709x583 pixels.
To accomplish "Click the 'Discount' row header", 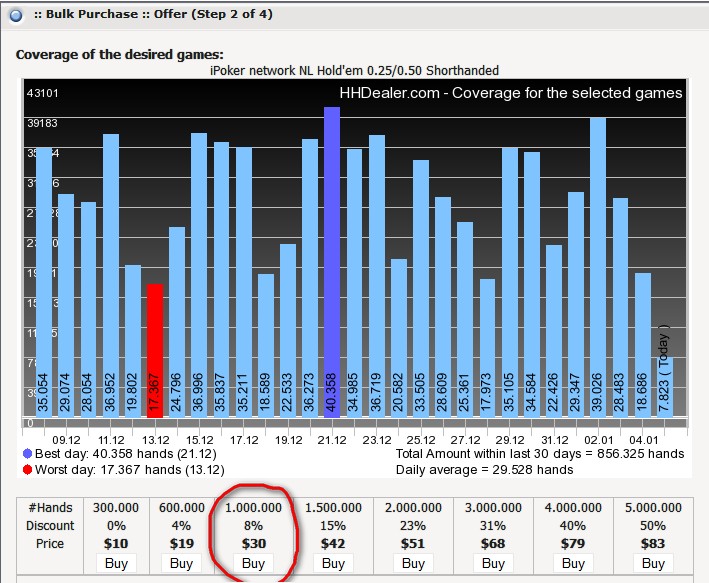I will click(50, 526).
